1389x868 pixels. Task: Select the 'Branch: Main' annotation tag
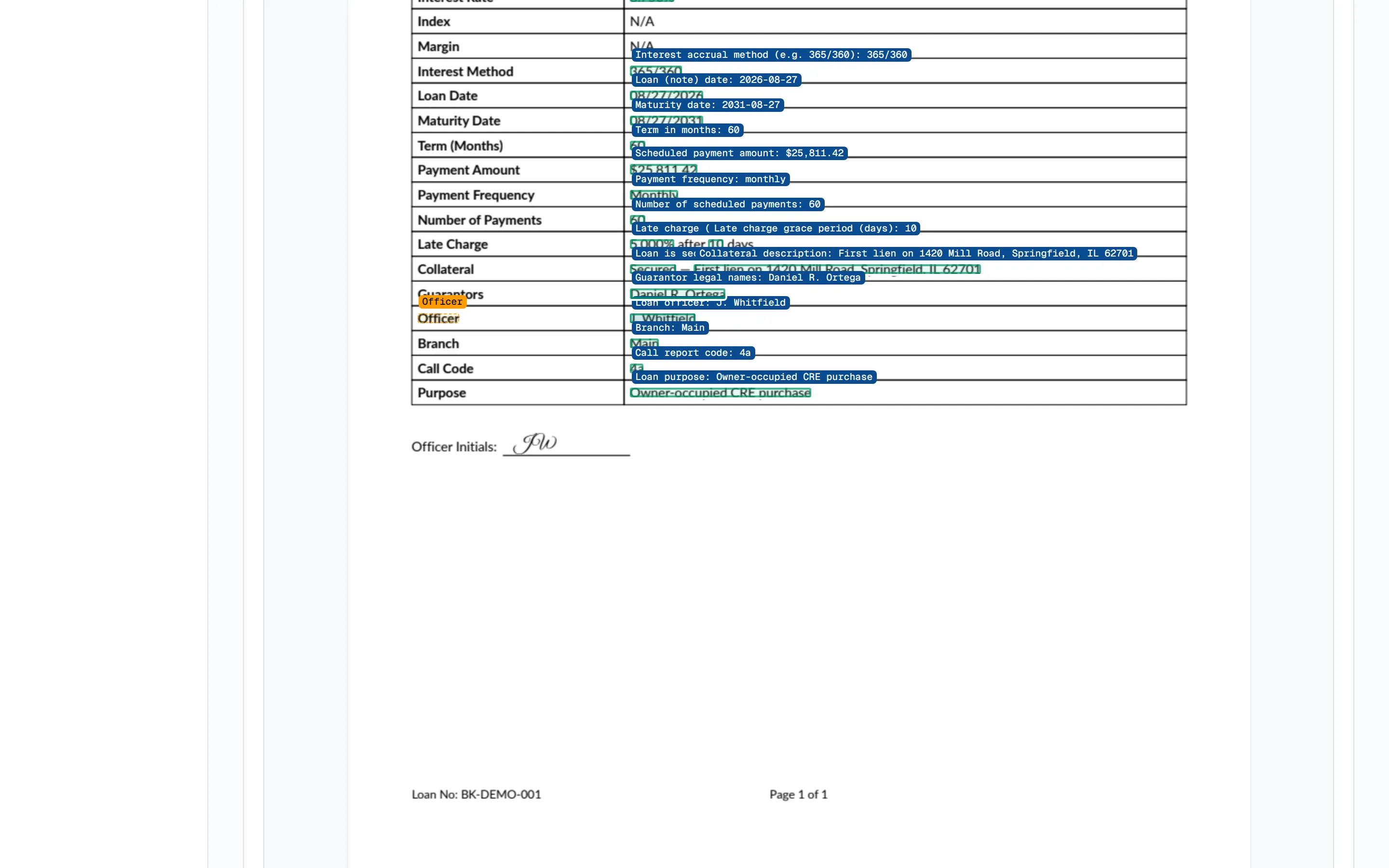[x=670, y=328]
